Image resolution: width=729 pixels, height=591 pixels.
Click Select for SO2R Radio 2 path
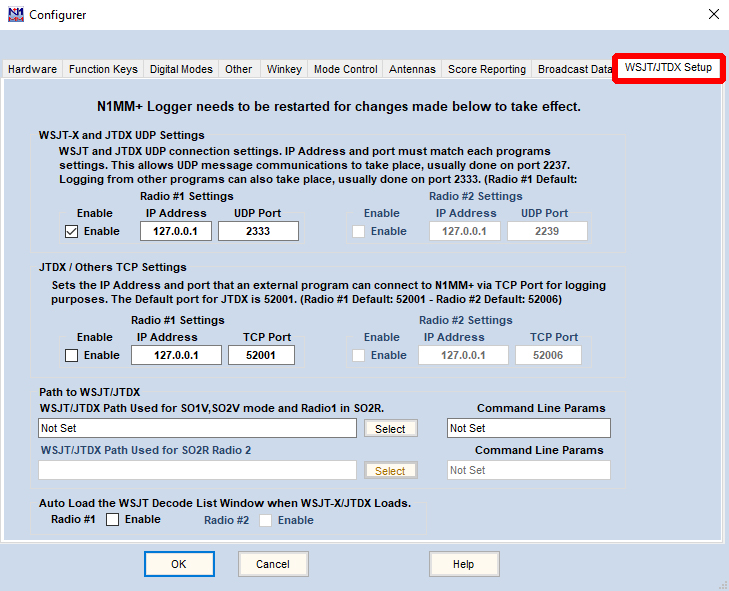pos(391,471)
